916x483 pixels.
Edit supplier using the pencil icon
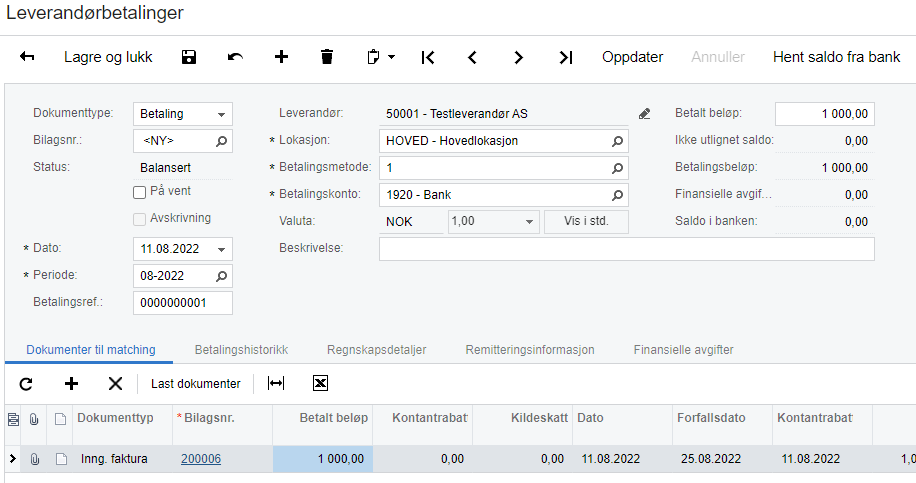click(x=645, y=113)
